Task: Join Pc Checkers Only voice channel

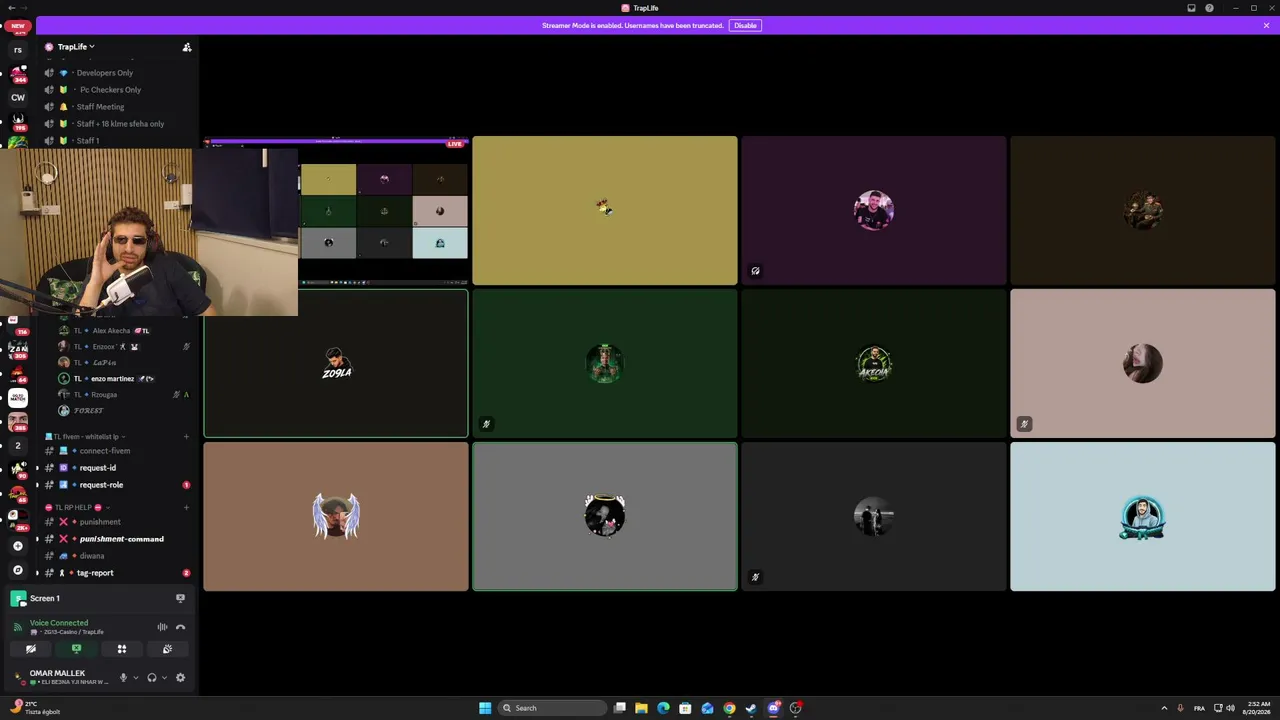Action: (110, 90)
